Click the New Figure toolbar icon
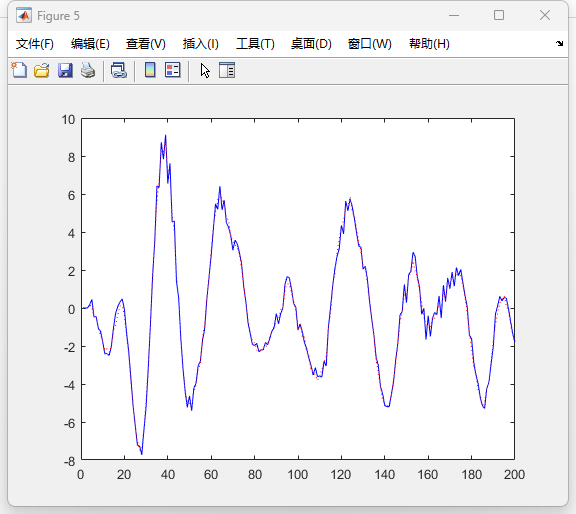The image size is (576, 514). 19,70
